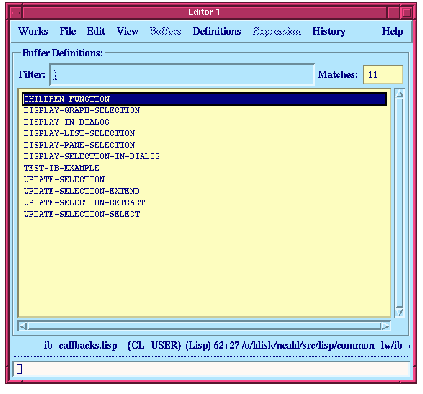Open the Edit menu

pos(96,31)
